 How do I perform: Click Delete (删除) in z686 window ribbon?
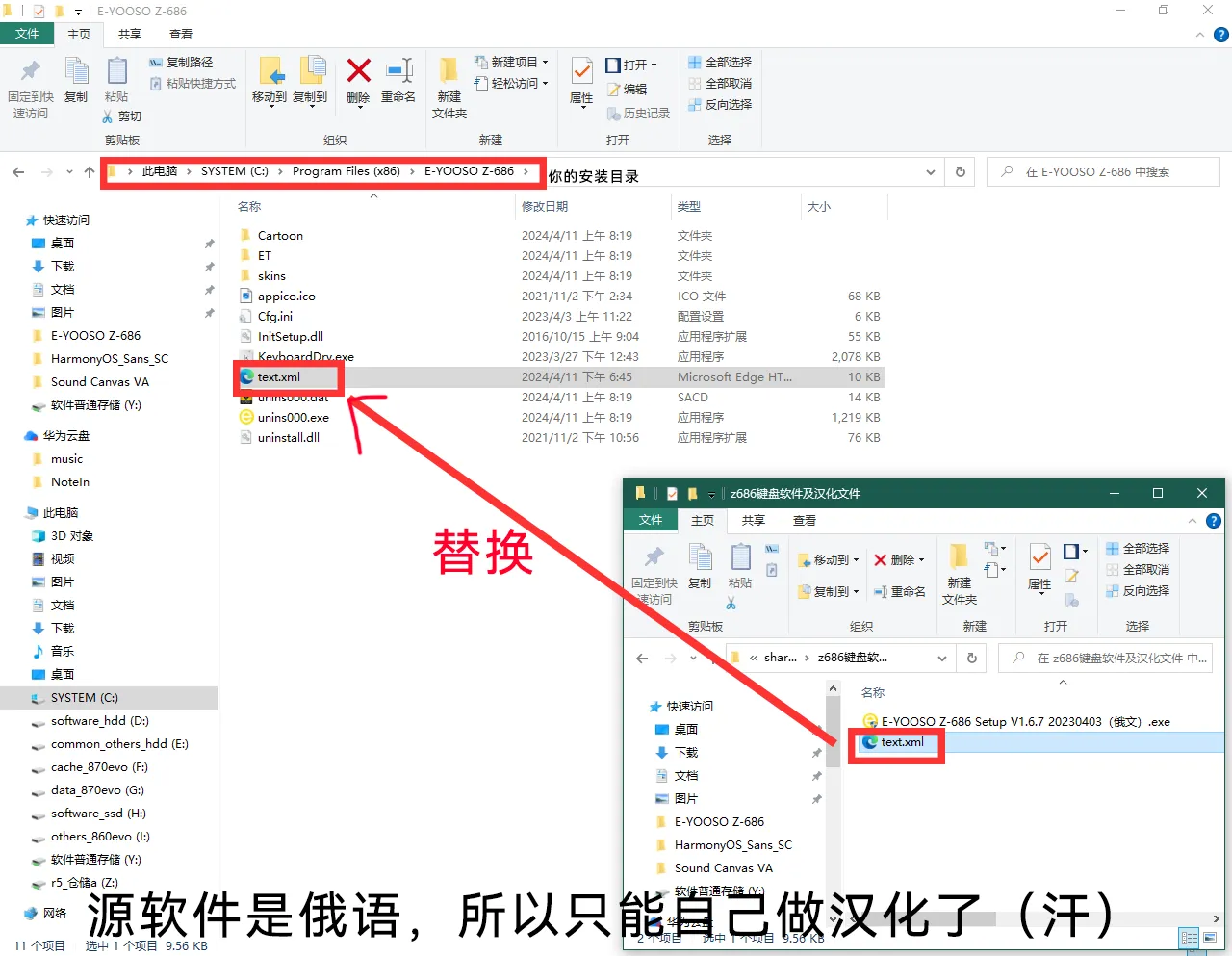(x=900, y=559)
